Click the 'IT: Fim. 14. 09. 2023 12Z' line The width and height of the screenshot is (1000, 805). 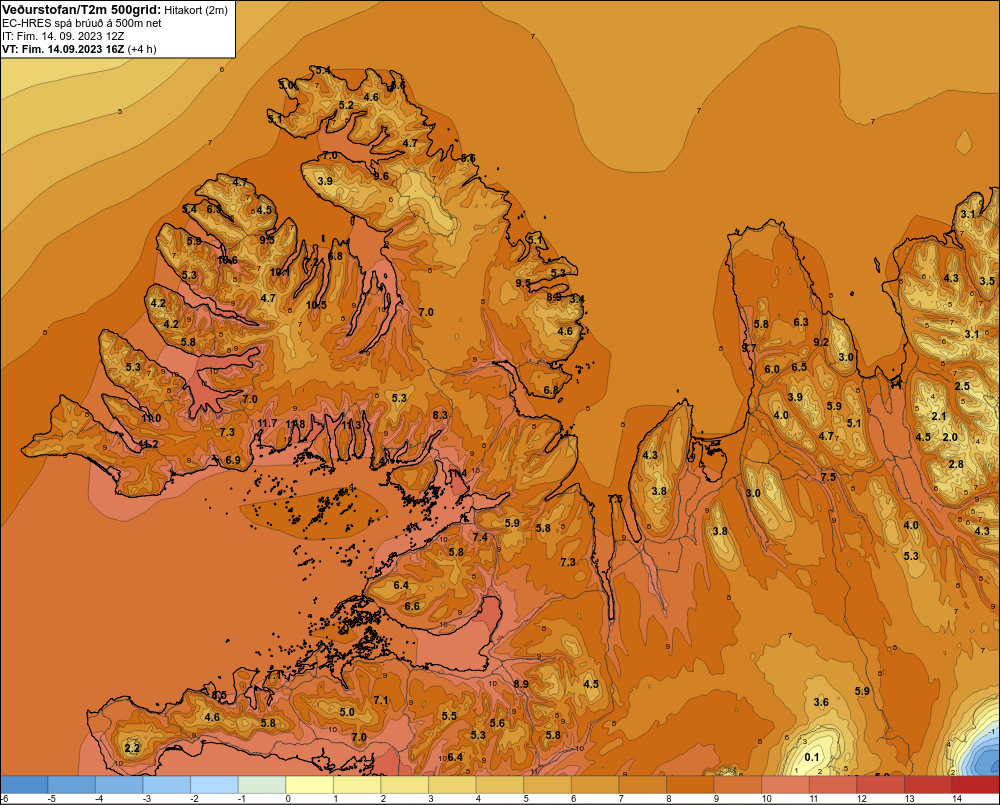pyautogui.click(x=63, y=36)
